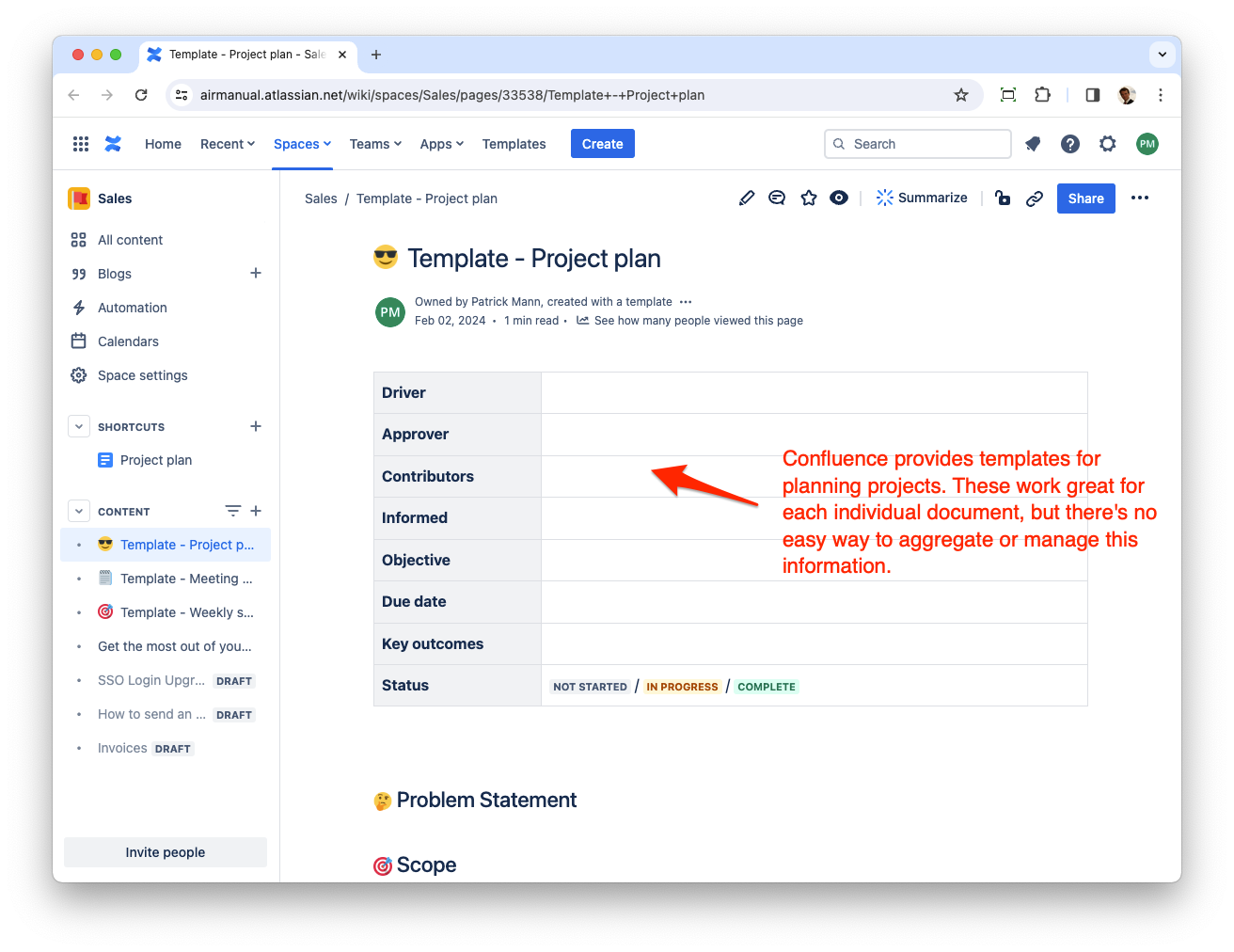Add a blog with plus icon

pyautogui.click(x=256, y=273)
